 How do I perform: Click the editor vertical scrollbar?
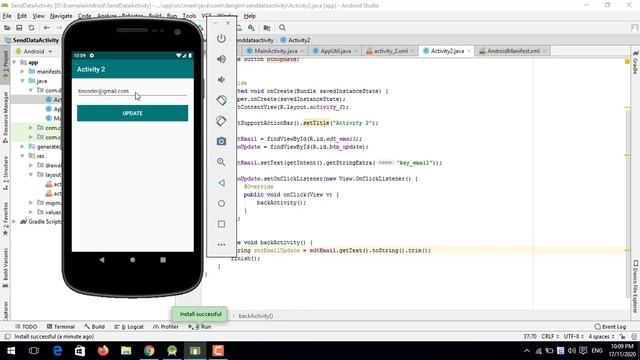click(x=628, y=204)
